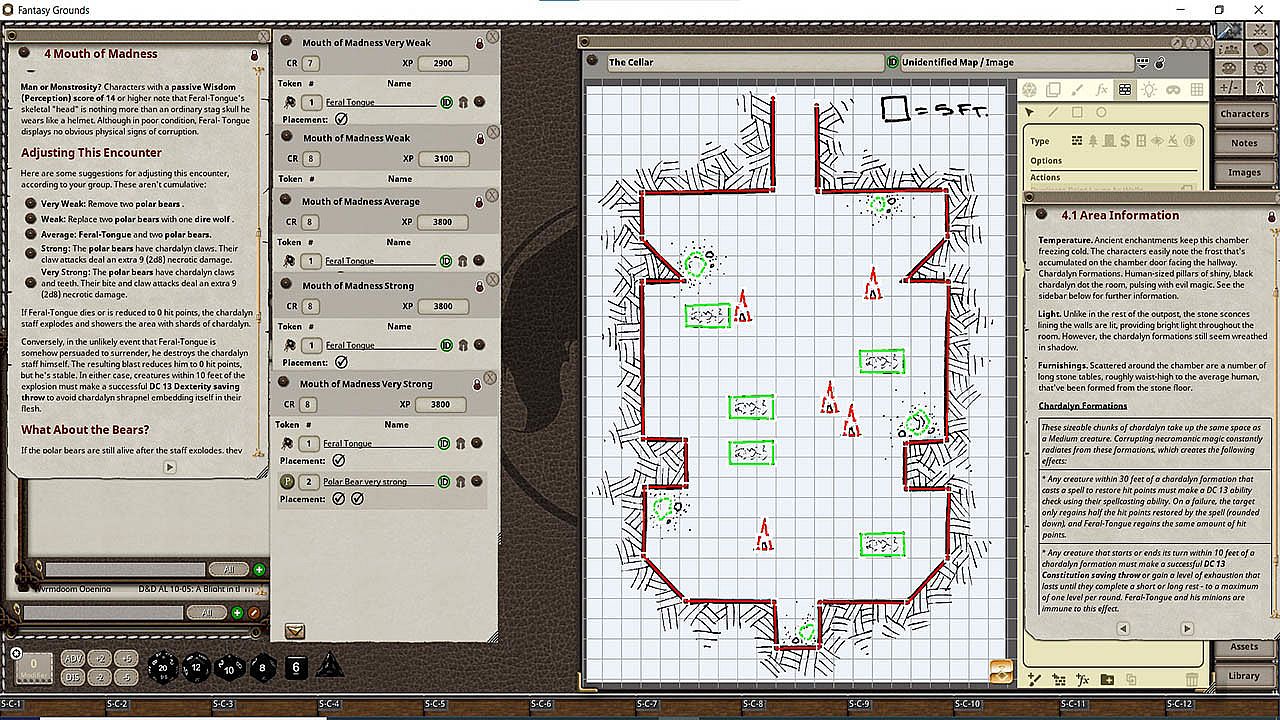Click the +2 modifier button

[x=99, y=658]
